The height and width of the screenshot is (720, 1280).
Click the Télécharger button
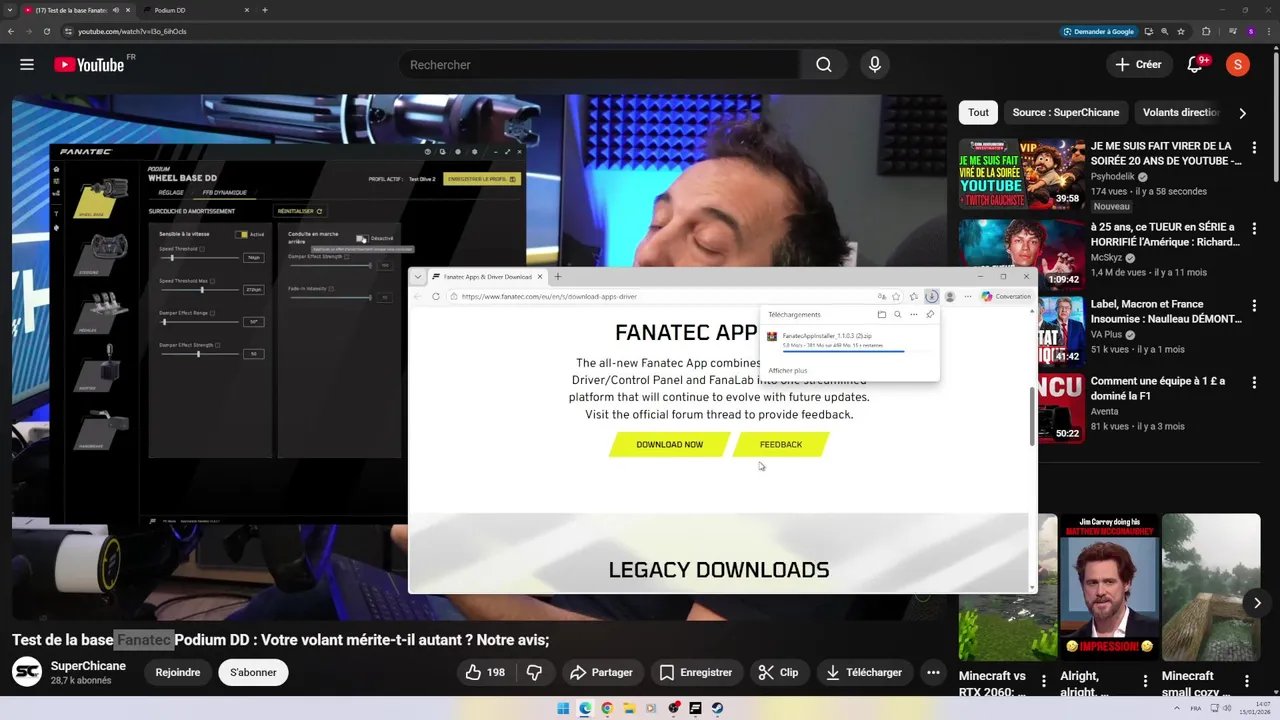(864, 672)
